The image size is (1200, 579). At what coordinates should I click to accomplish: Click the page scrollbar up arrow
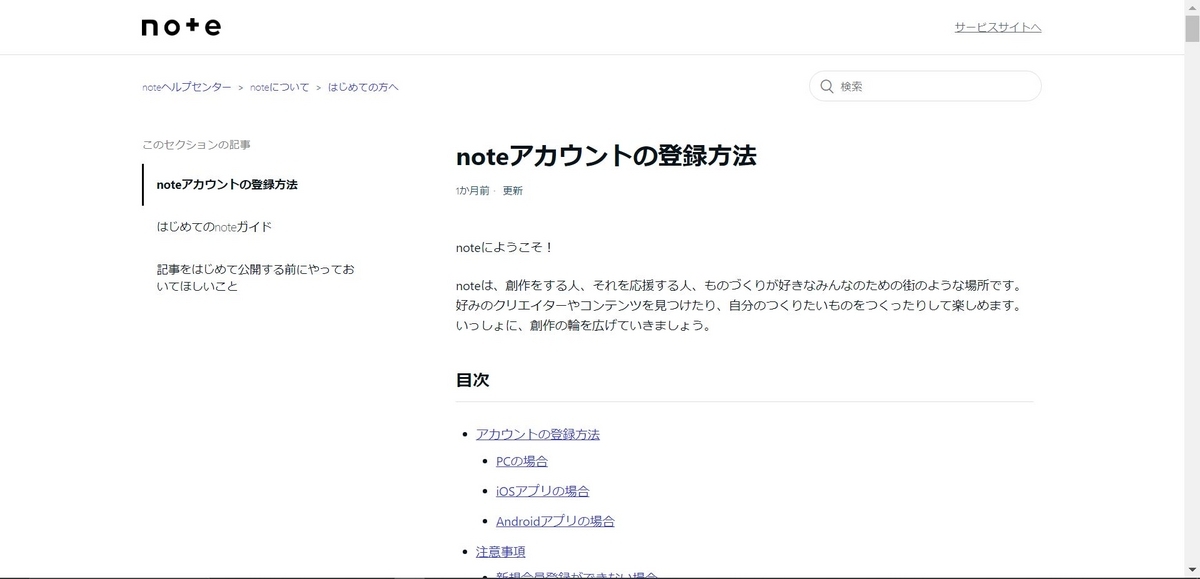pyautogui.click(x=1191, y=8)
